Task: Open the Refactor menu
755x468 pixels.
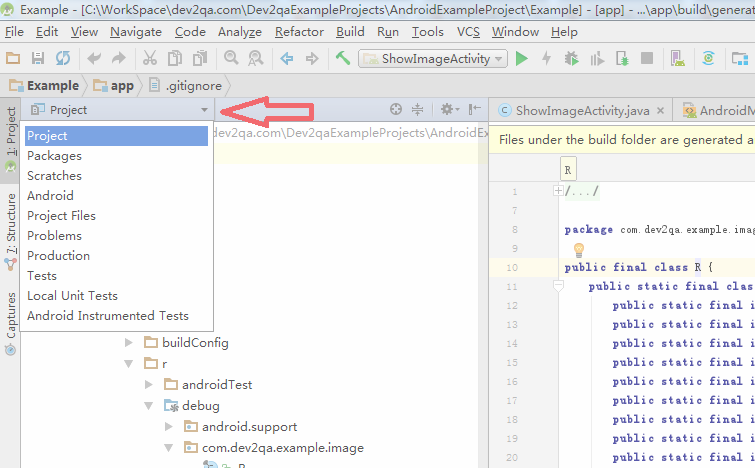Action: (x=298, y=32)
